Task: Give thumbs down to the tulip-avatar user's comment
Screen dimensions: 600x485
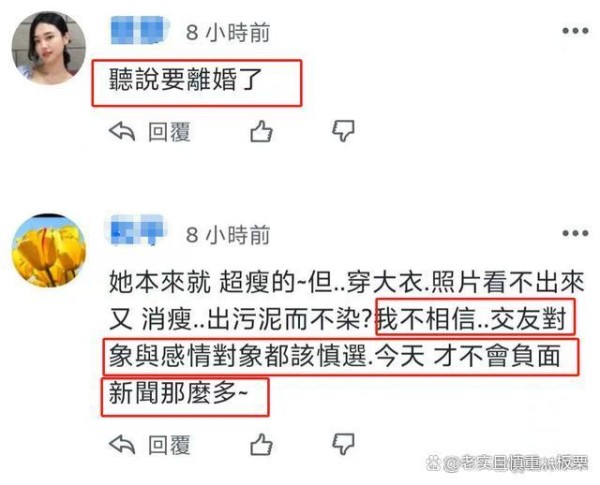Action: (343, 444)
